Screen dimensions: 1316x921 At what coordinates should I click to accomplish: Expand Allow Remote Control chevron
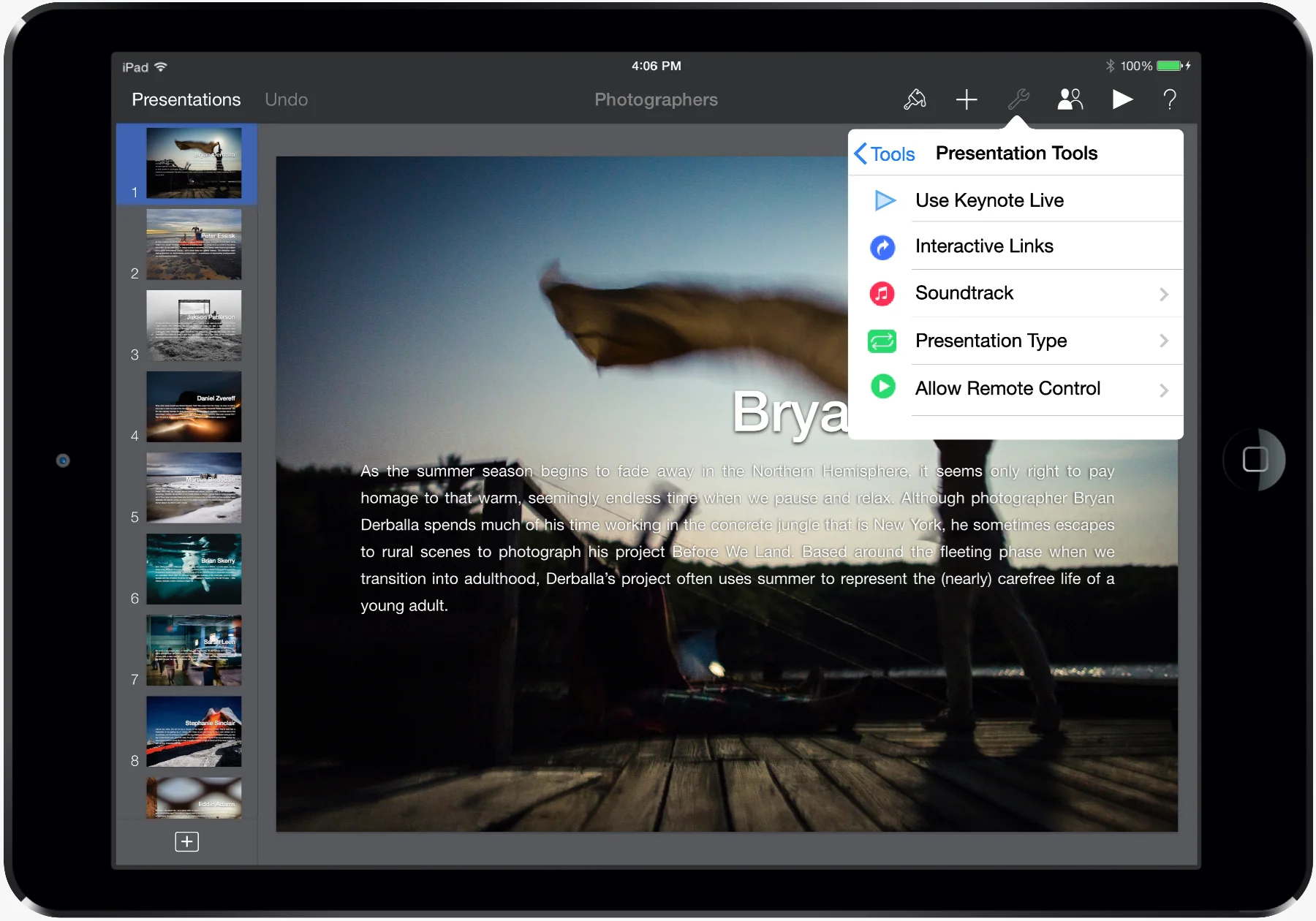1163,390
